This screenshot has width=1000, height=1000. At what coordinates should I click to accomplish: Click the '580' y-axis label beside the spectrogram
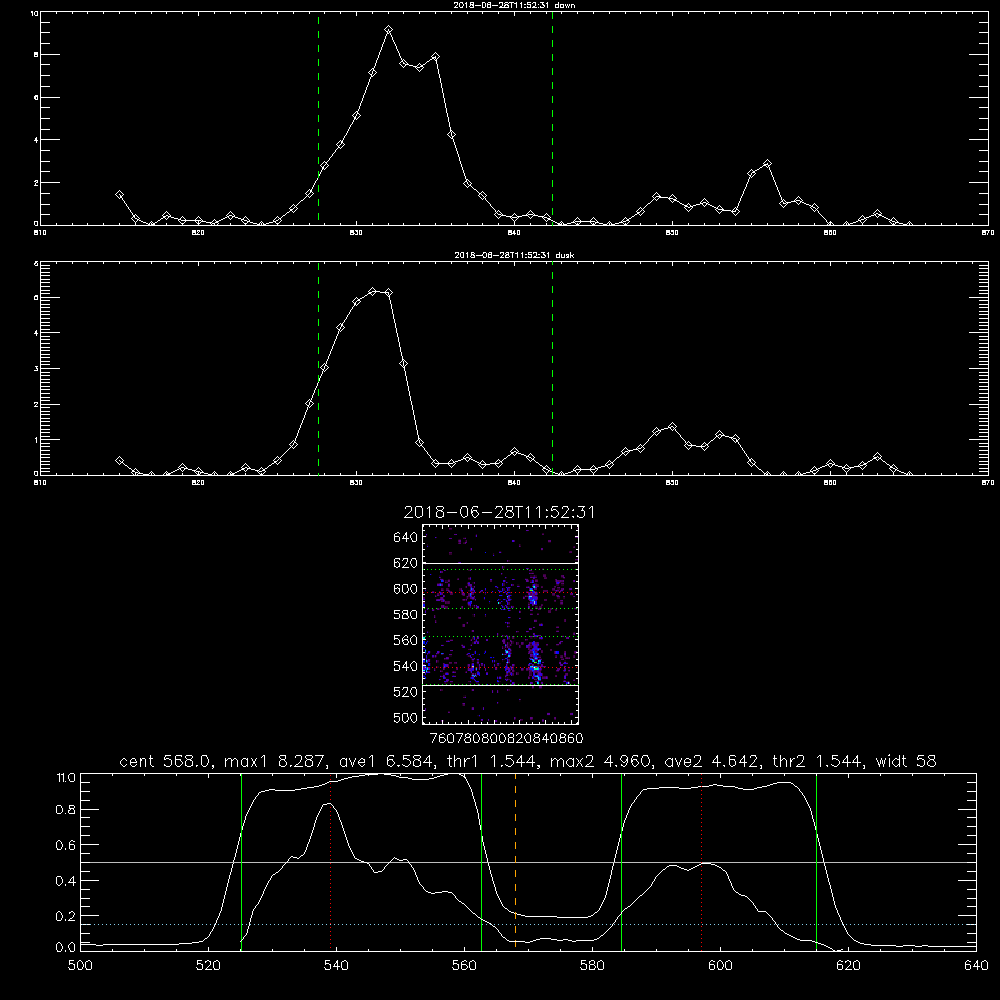406,615
